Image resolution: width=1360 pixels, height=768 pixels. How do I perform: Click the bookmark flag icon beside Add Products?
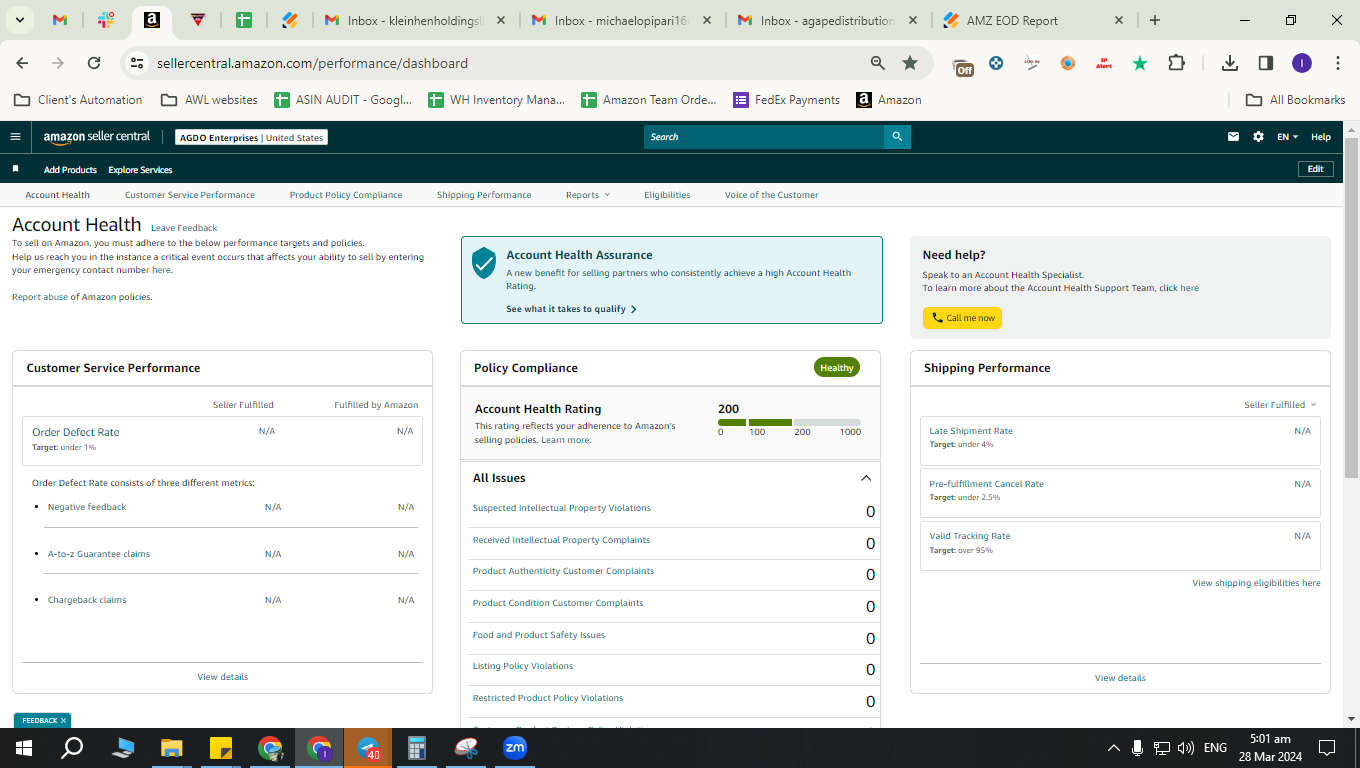(x=15, y=169)
